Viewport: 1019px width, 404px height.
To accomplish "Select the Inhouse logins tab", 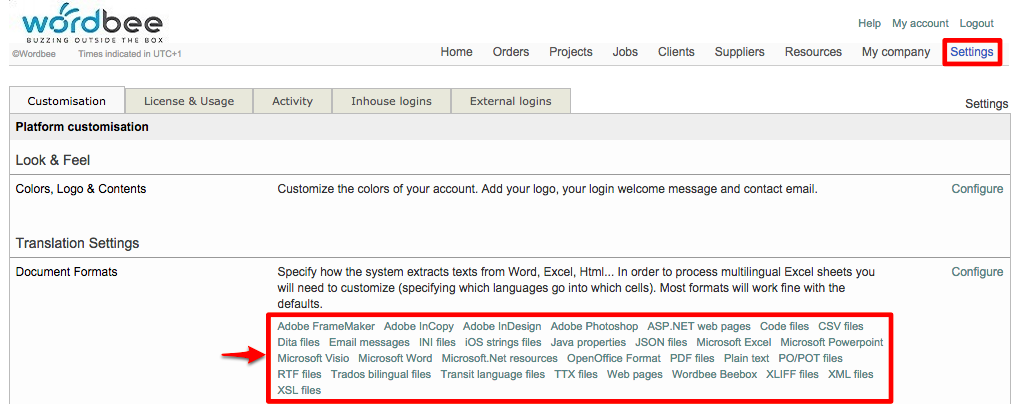I will coord(391,101).
